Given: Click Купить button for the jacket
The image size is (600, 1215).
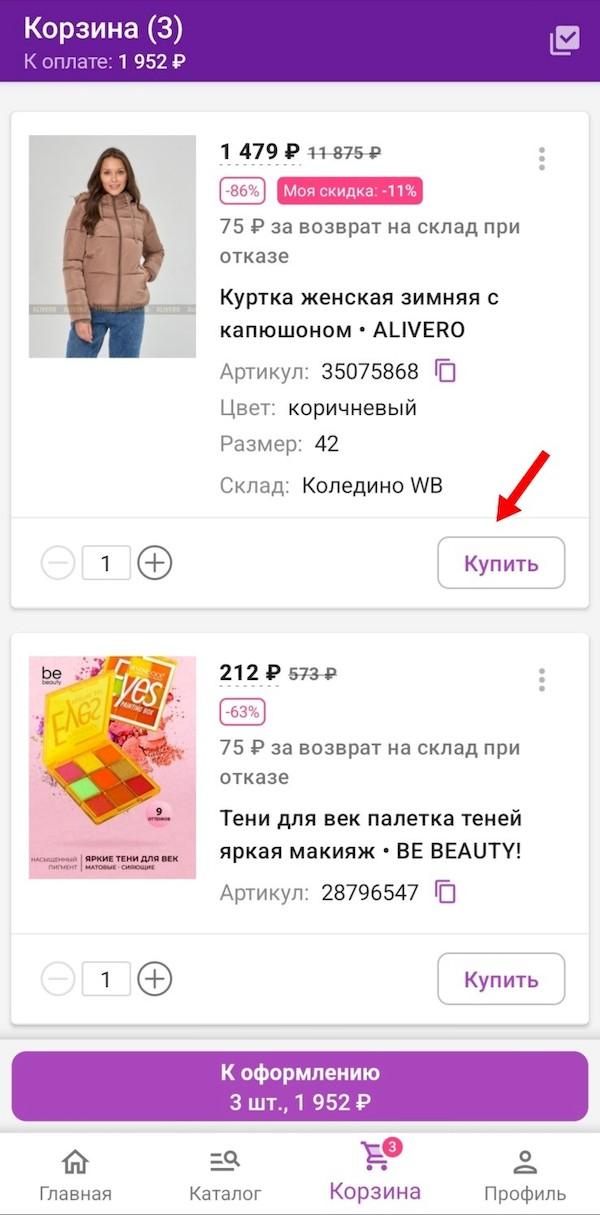Looking at the screenshot, I should [x=501, y=563].
